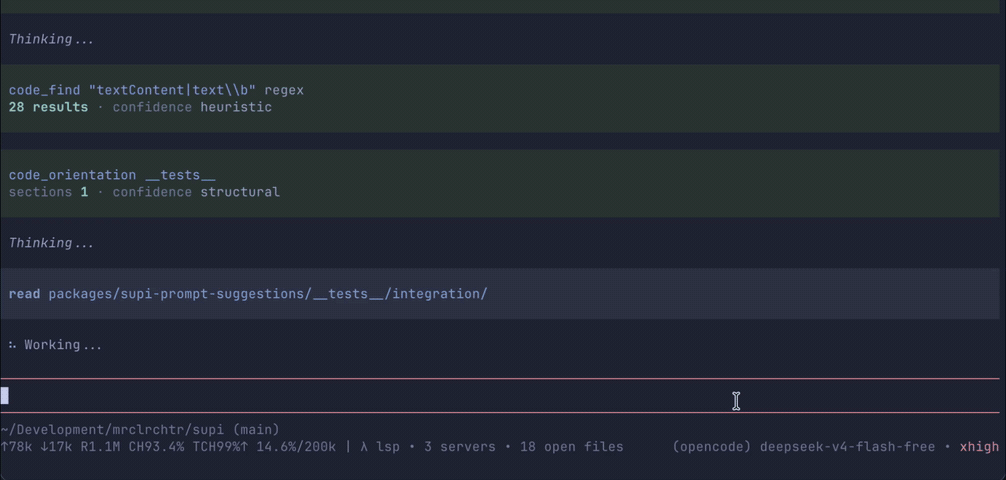Click the "Working..." status text
The image size is (1006, 480).
pyautogui.click(x=63, y=345)
